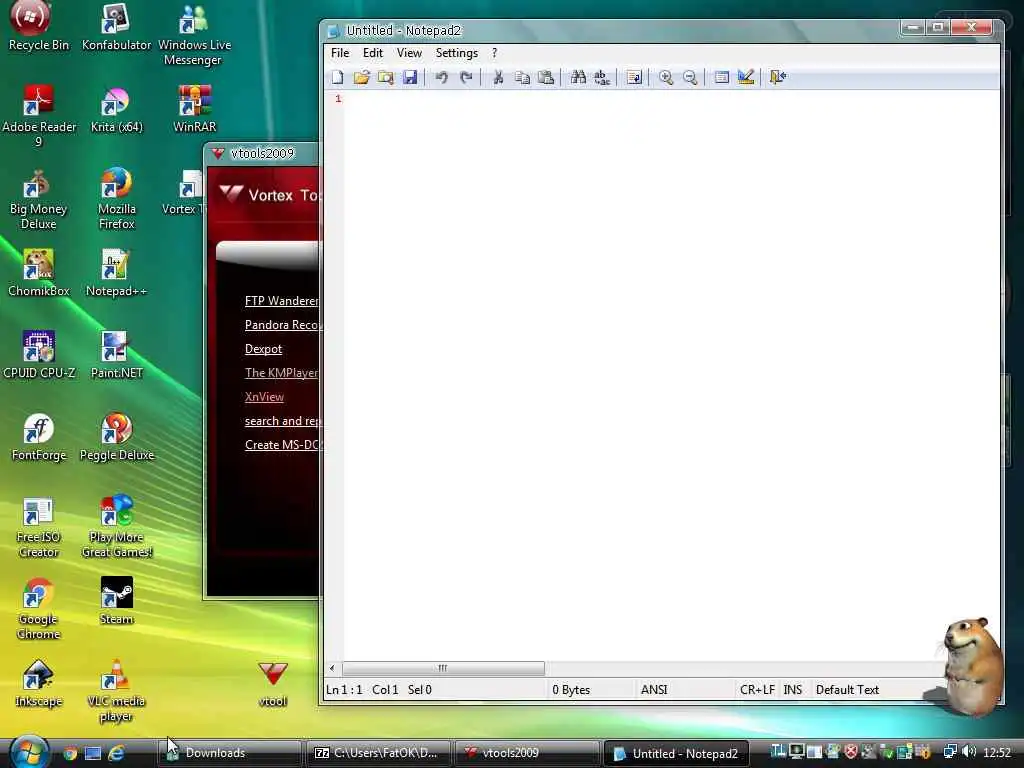Select the FontForge desktop icon

click(x=39, y=438)
